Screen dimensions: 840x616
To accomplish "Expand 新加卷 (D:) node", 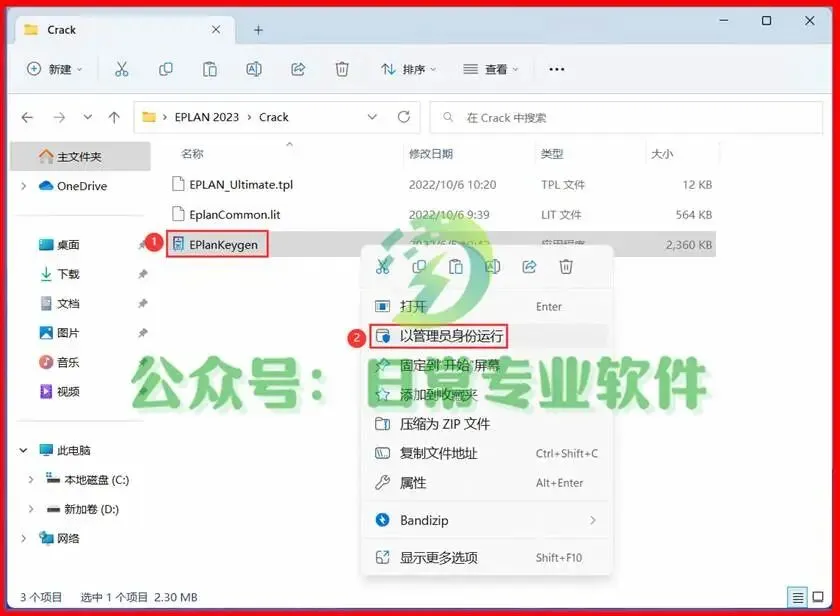I will [x=31, y=509].
